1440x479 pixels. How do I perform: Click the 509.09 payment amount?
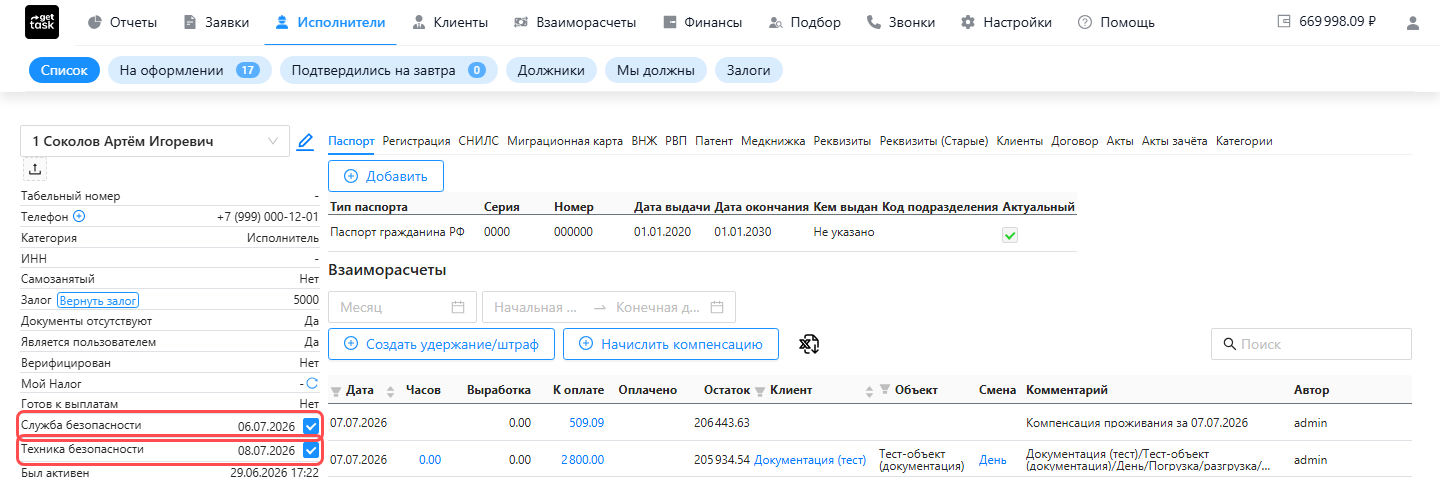point(586,423)
